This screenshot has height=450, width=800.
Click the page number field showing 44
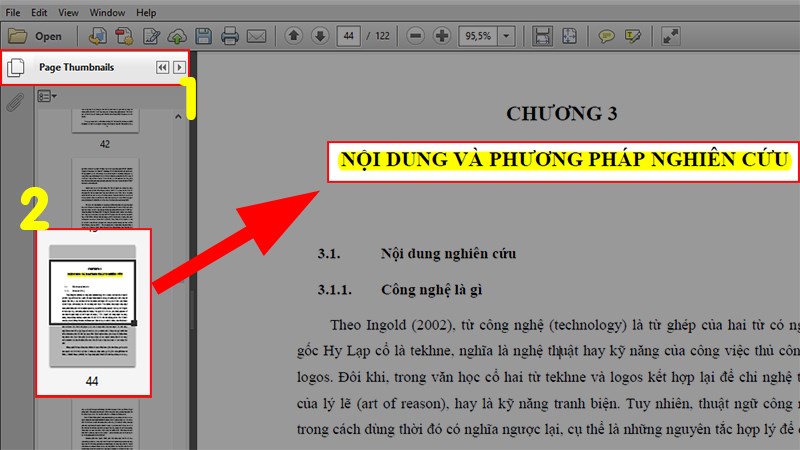tap(348, 36)
